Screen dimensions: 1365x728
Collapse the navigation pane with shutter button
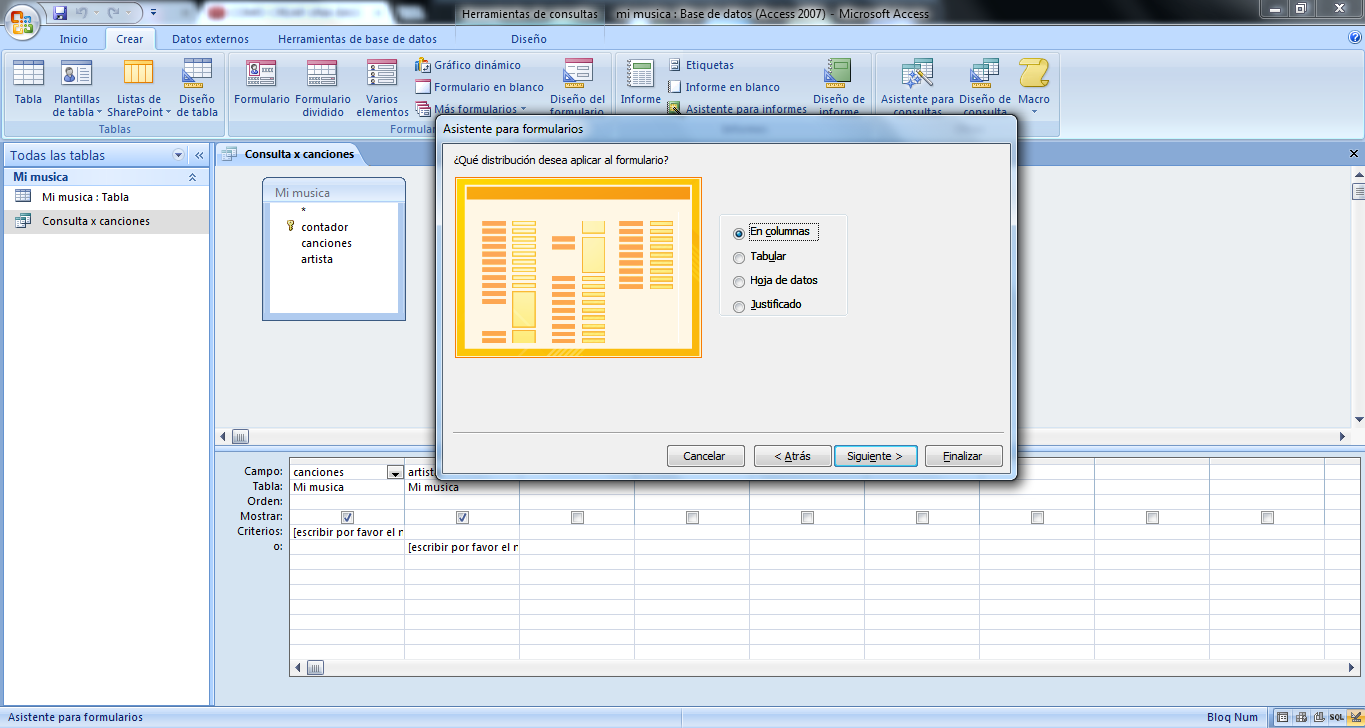[199, 155]
